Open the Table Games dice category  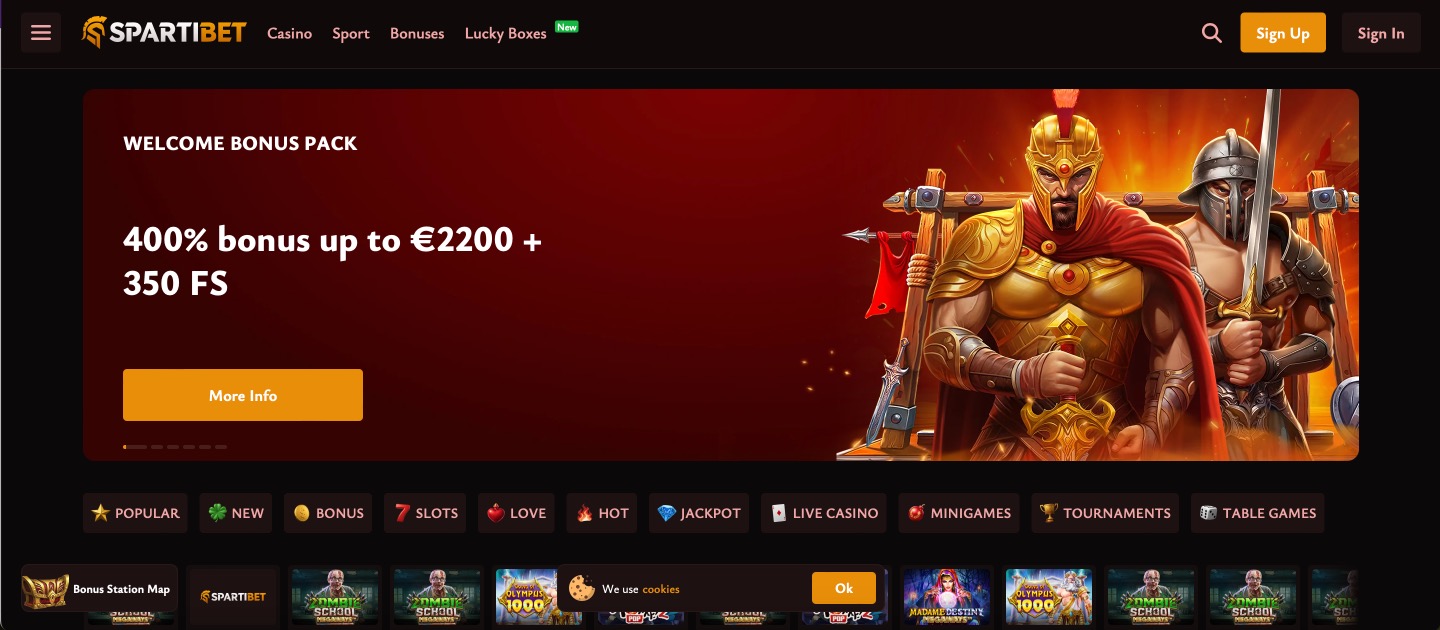tap(1258, 513)
